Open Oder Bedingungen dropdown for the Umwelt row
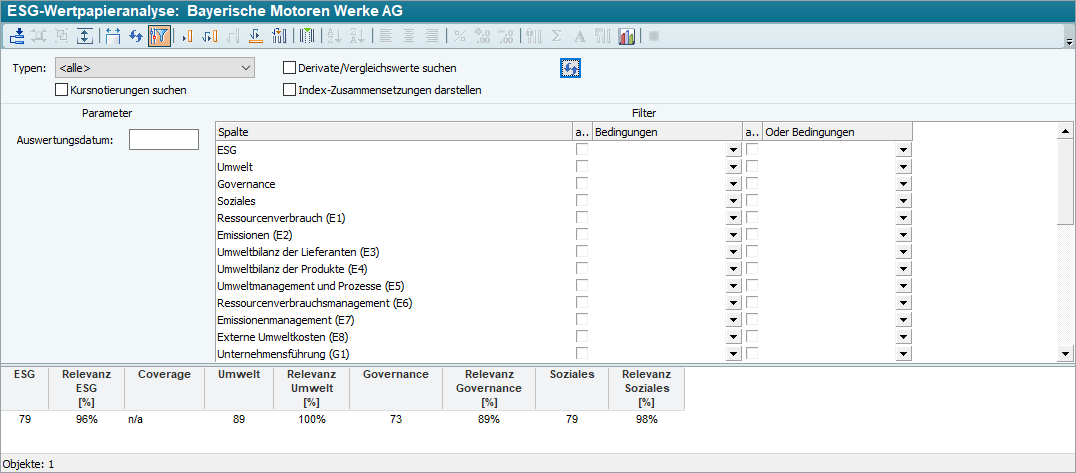The height and width of the screenshot is (473, 1076). [903, 167]
